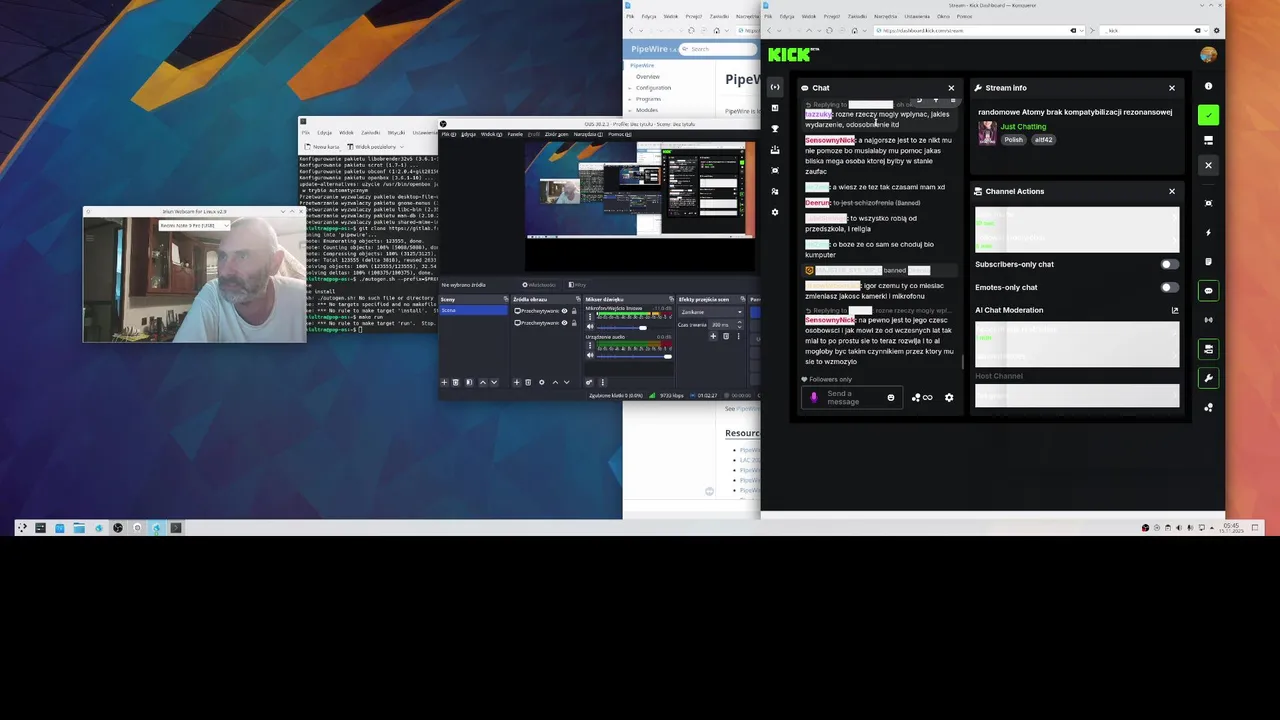This screenshot has height=720, width=1280.
Task: Toggle the lock on the second OBS source
Action: pos(574,323)
